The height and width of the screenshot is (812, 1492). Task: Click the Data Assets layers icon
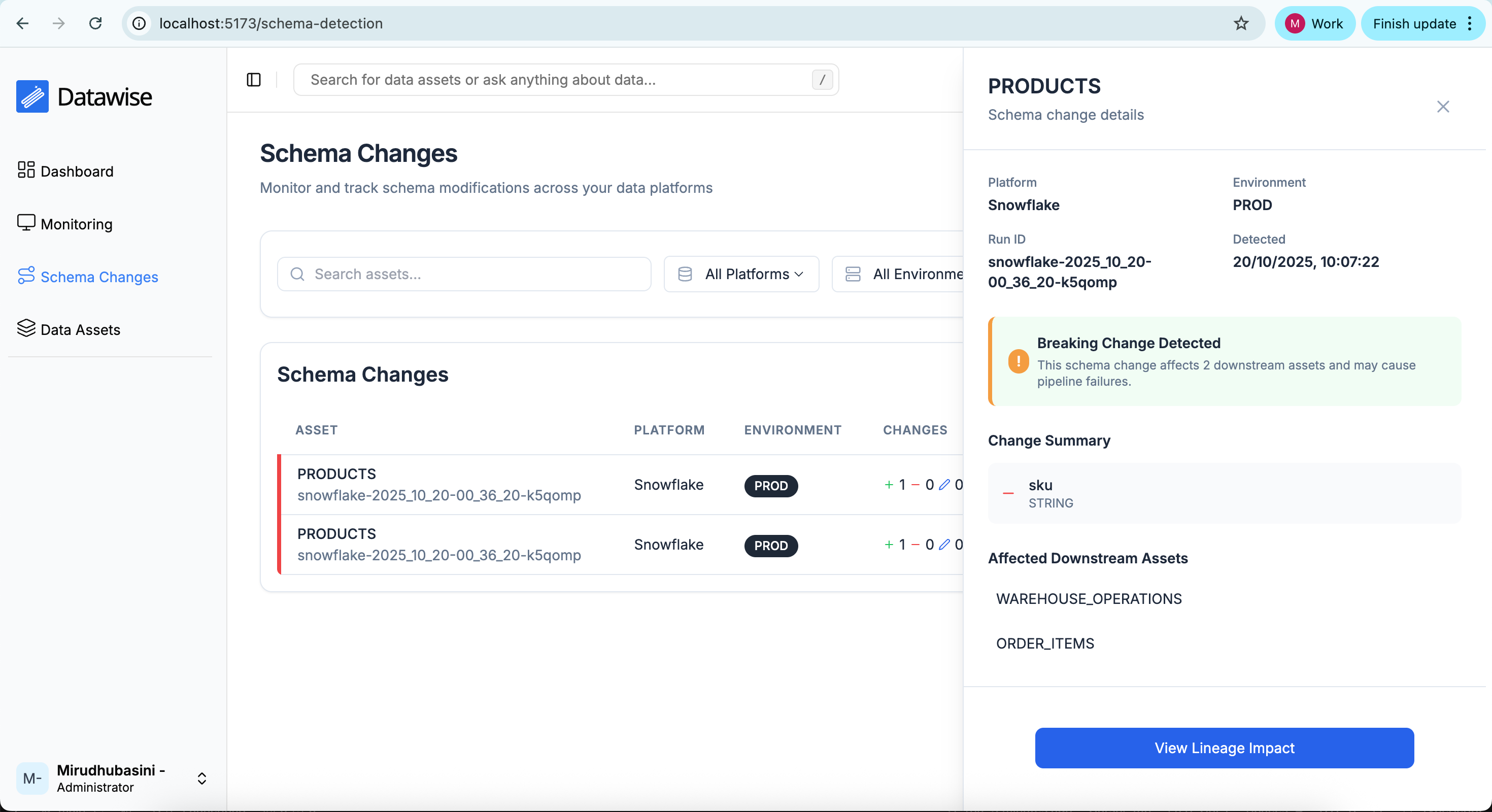26,328
